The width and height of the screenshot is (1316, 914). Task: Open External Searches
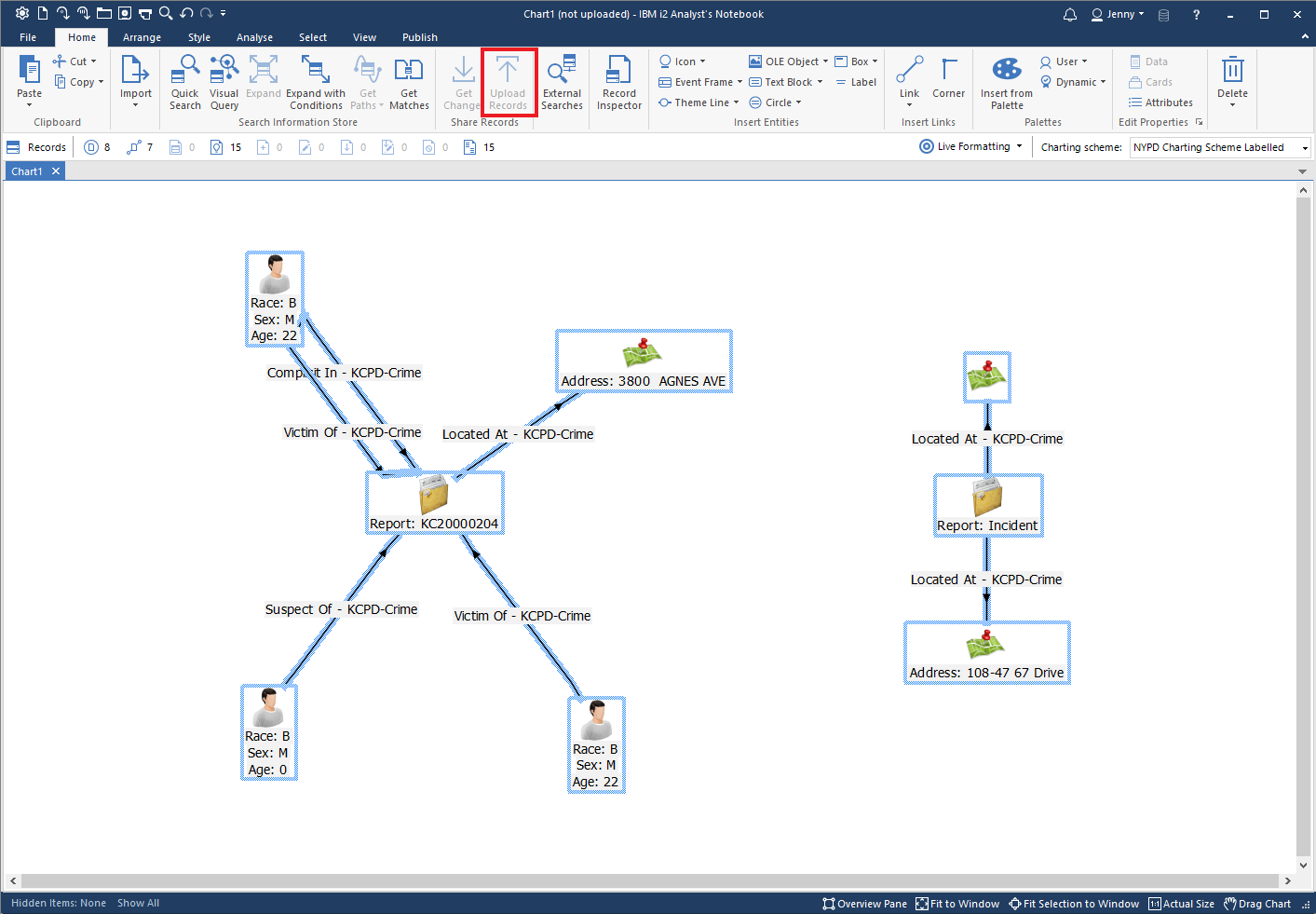click(562, 72)
